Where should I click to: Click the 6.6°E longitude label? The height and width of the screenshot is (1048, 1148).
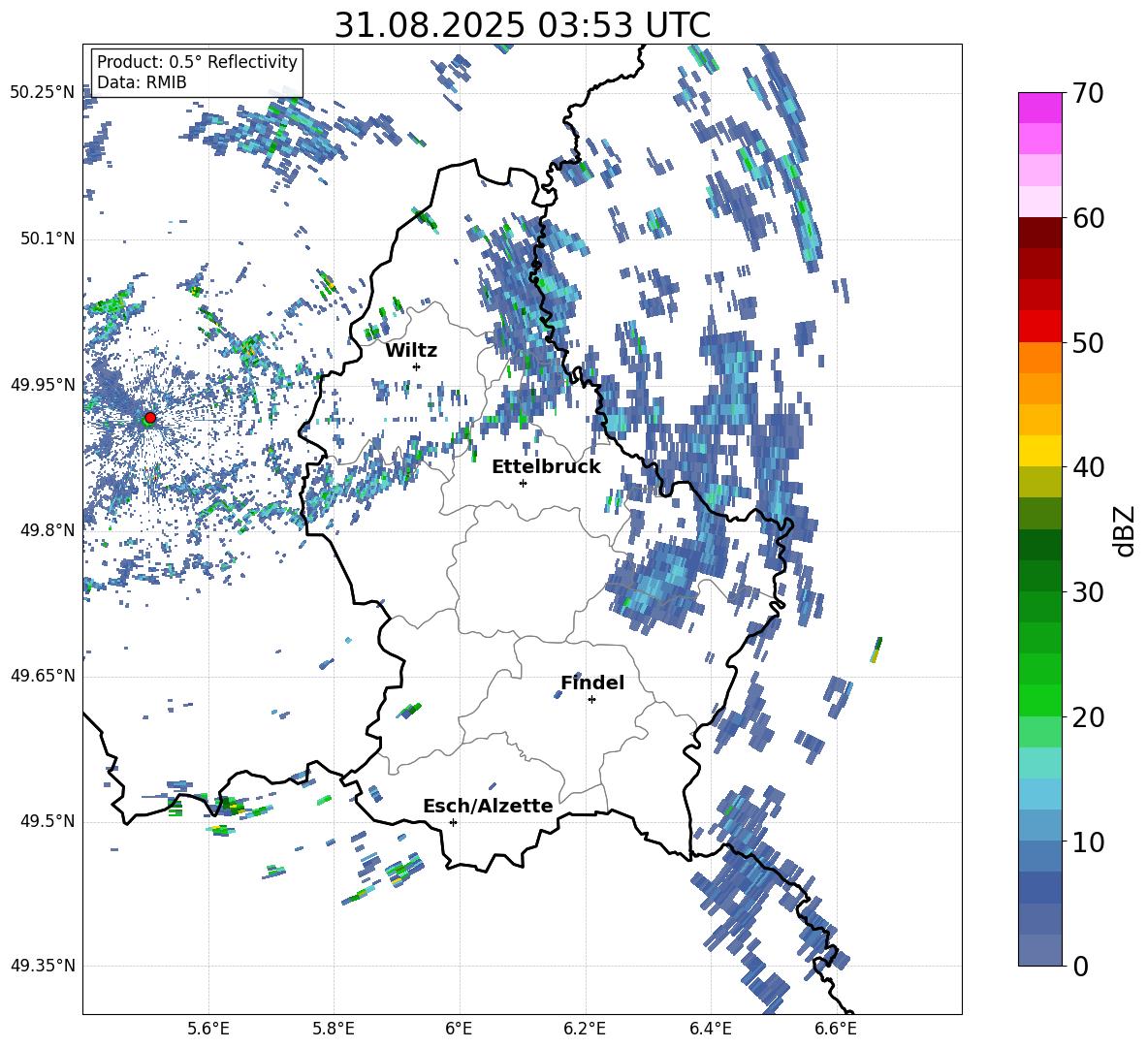point(836,1029)
